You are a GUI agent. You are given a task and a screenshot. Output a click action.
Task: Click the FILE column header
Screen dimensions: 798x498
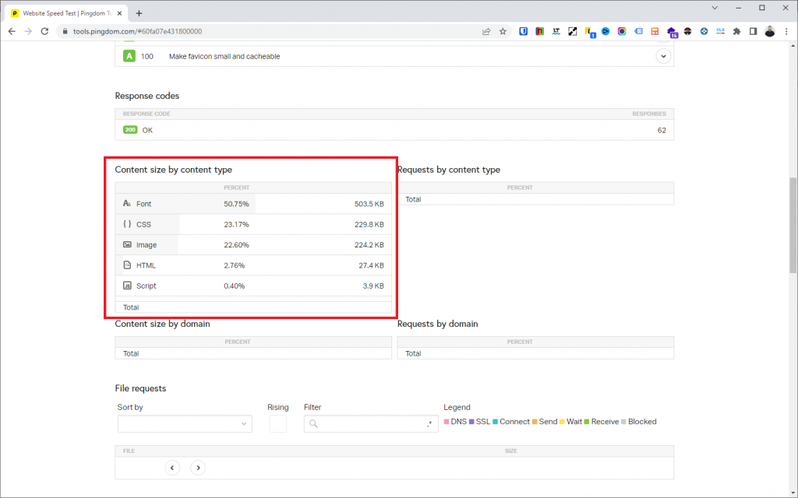point(129,451)
